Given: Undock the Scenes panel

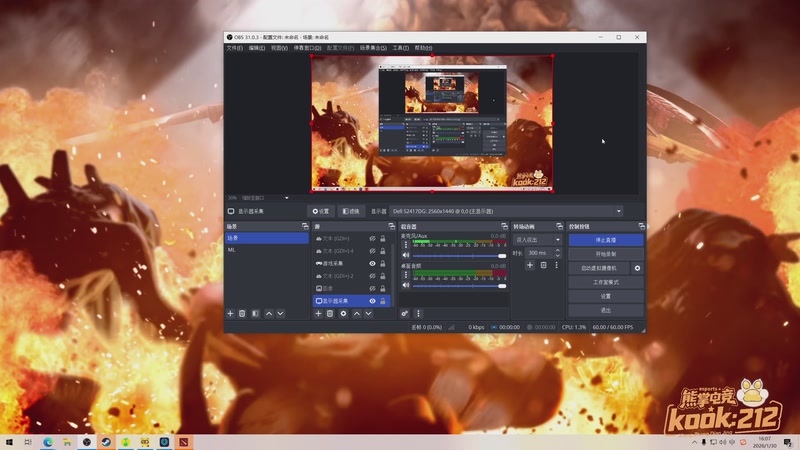Looking at the screenshot, I should (305, 226).
